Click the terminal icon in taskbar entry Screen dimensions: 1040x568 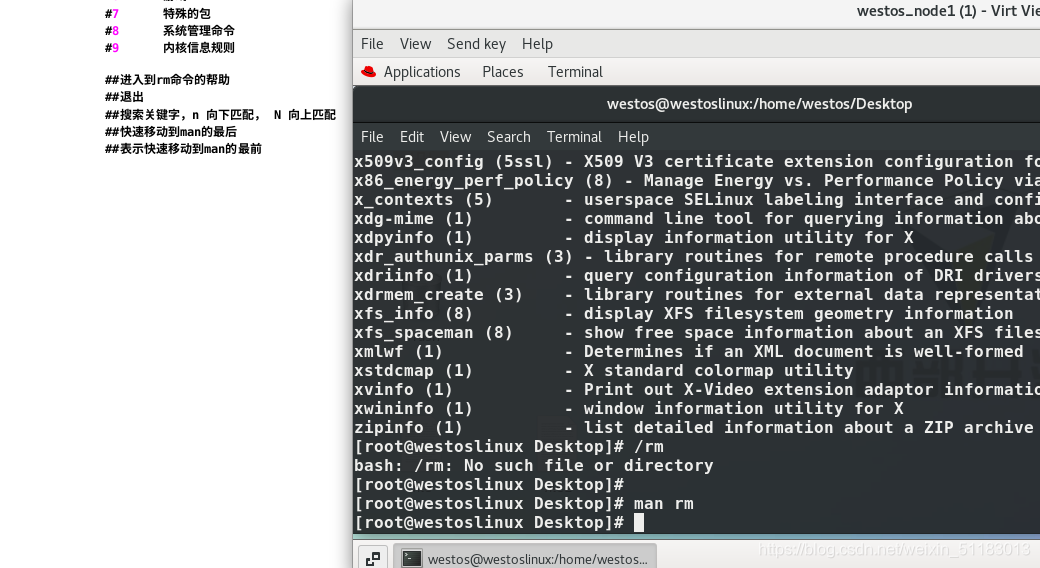point(411,559)
